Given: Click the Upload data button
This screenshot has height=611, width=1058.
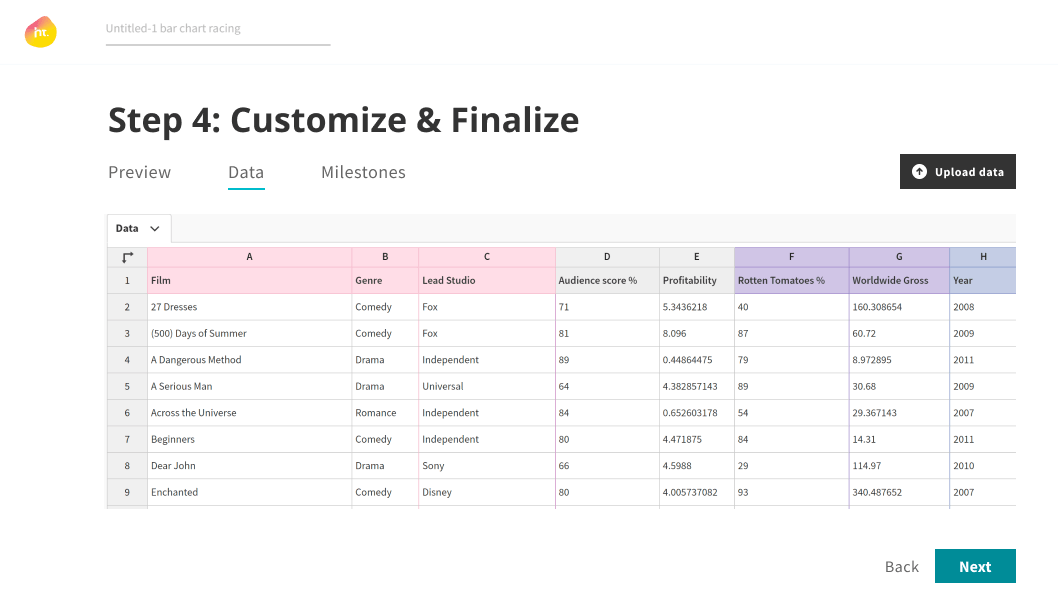Looking at the screenshot, I should [x=957, y=172].
